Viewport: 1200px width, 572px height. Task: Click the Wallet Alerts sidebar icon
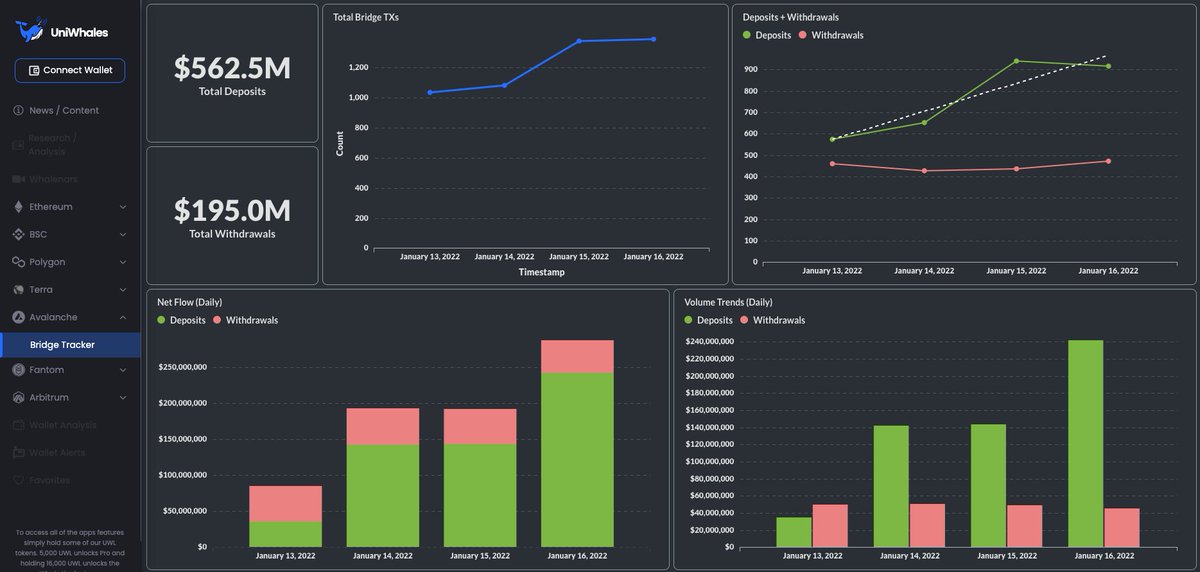18,452
